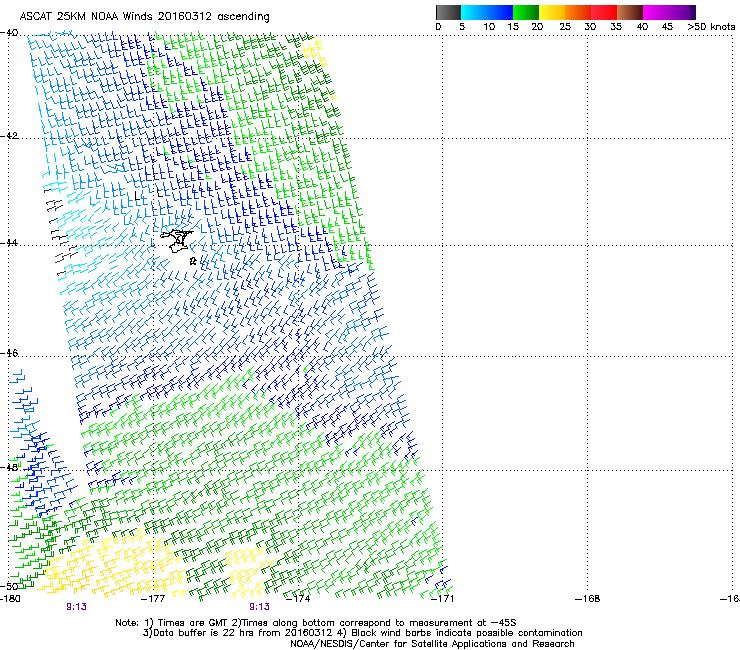Click the 9:13 time label beside -174

pyautogui.click(x=260, y=607)
